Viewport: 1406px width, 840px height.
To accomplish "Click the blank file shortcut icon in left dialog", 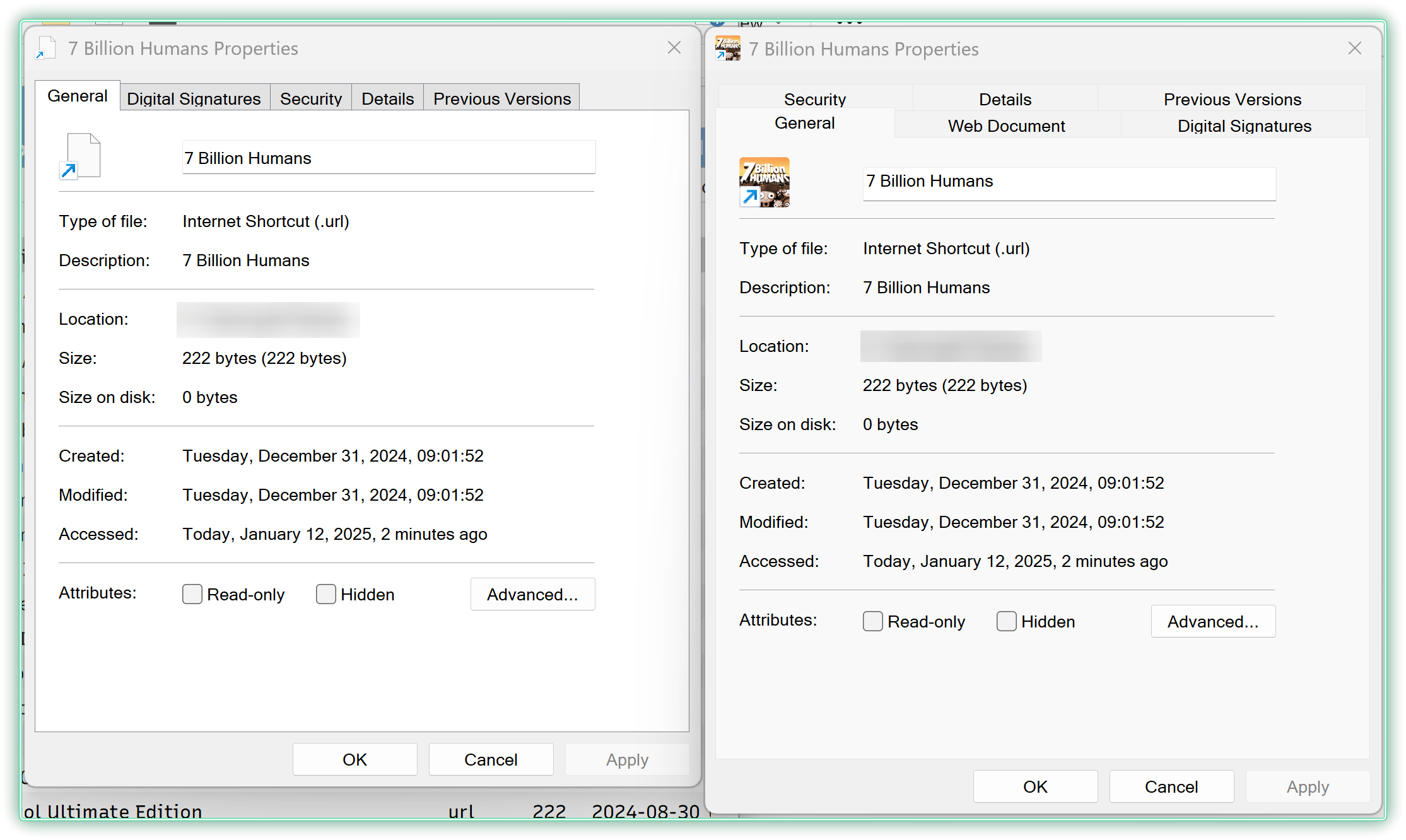I will tap(80, 156).
